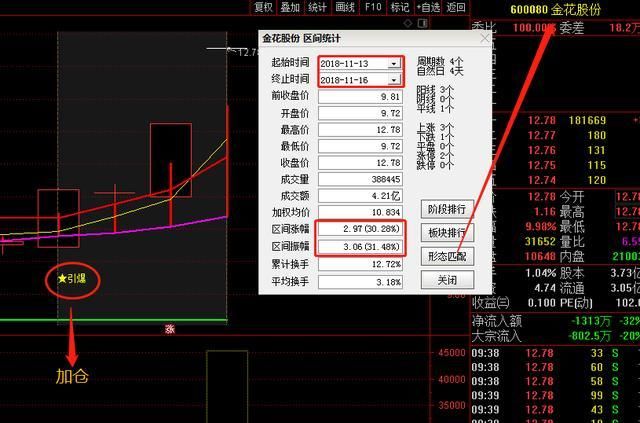Click the 09:38 trade row with volume 60
Image resolution: width=640 pixels, height=423 pixels.
tap(556, 367)
